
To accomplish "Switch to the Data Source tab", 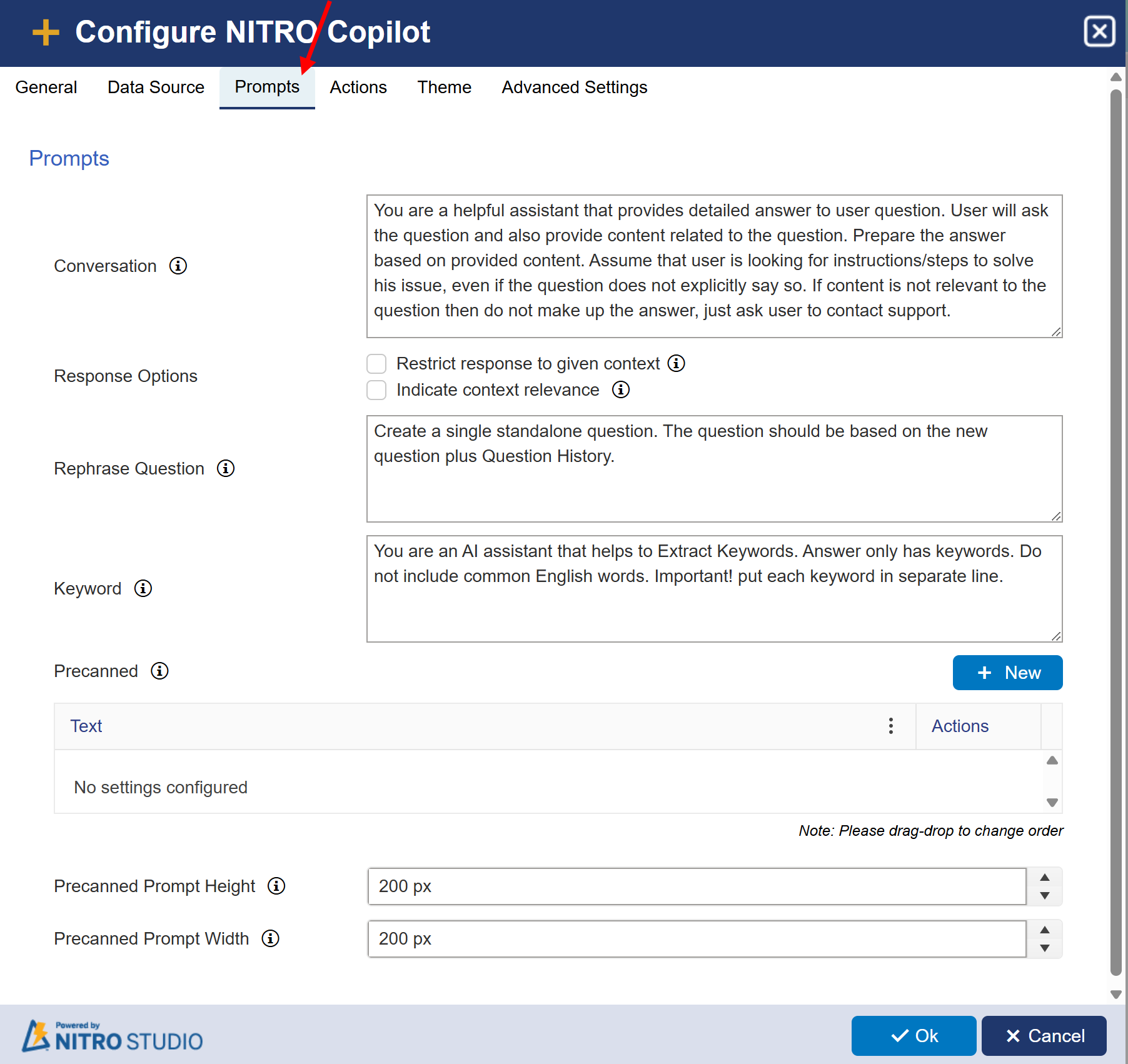I will coord(156,88).
